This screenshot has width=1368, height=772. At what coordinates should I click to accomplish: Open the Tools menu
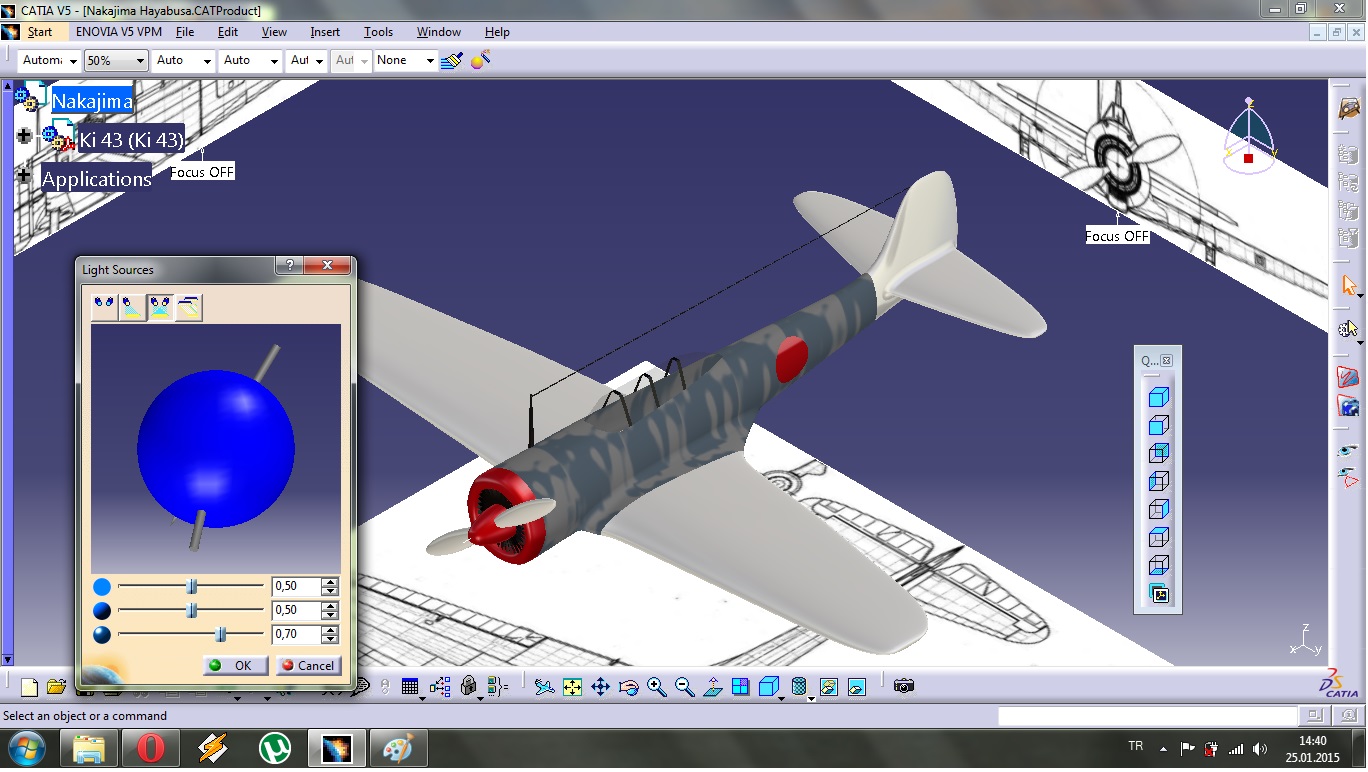coord(378,32)
